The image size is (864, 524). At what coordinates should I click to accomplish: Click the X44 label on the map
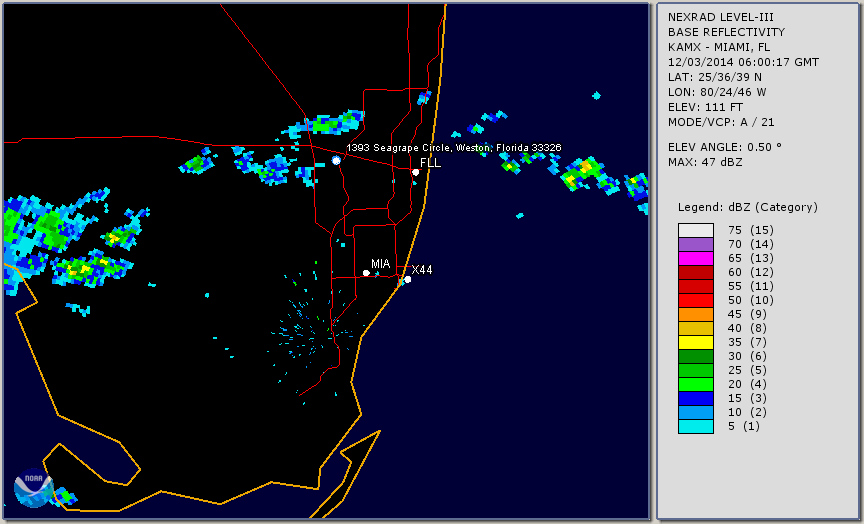click(422, 269)
